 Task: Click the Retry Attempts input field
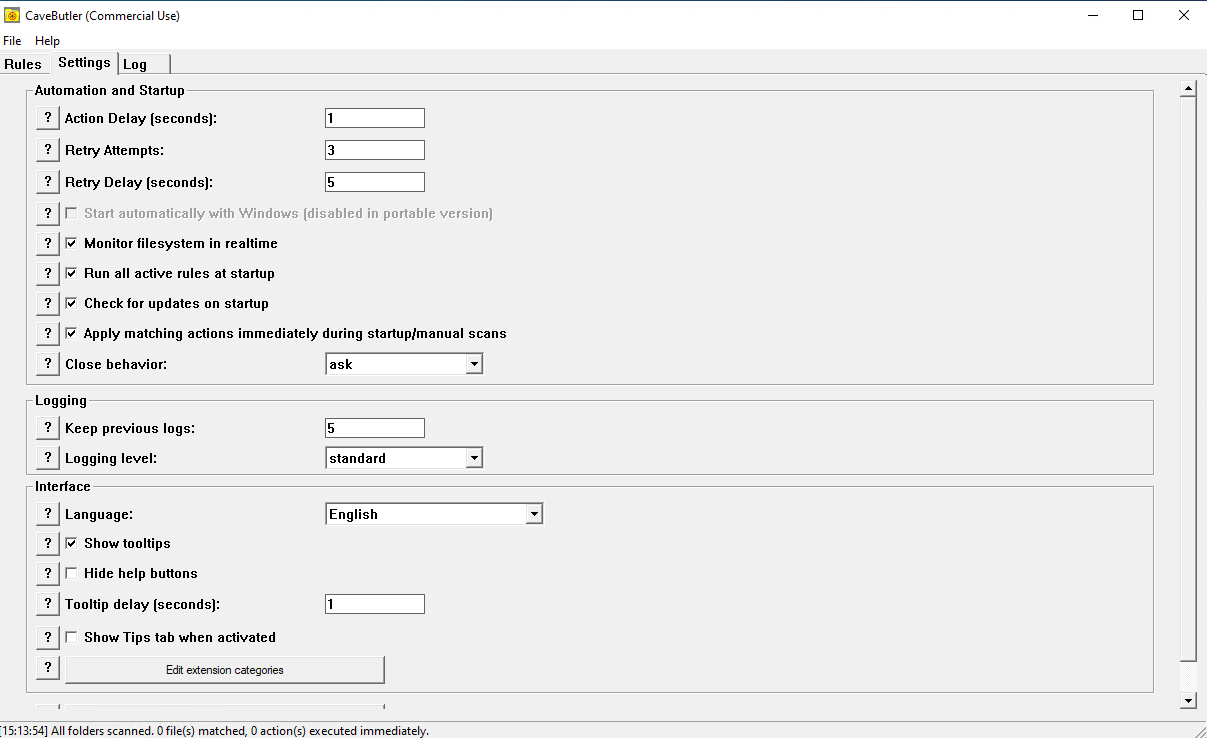tap(375, 150)
